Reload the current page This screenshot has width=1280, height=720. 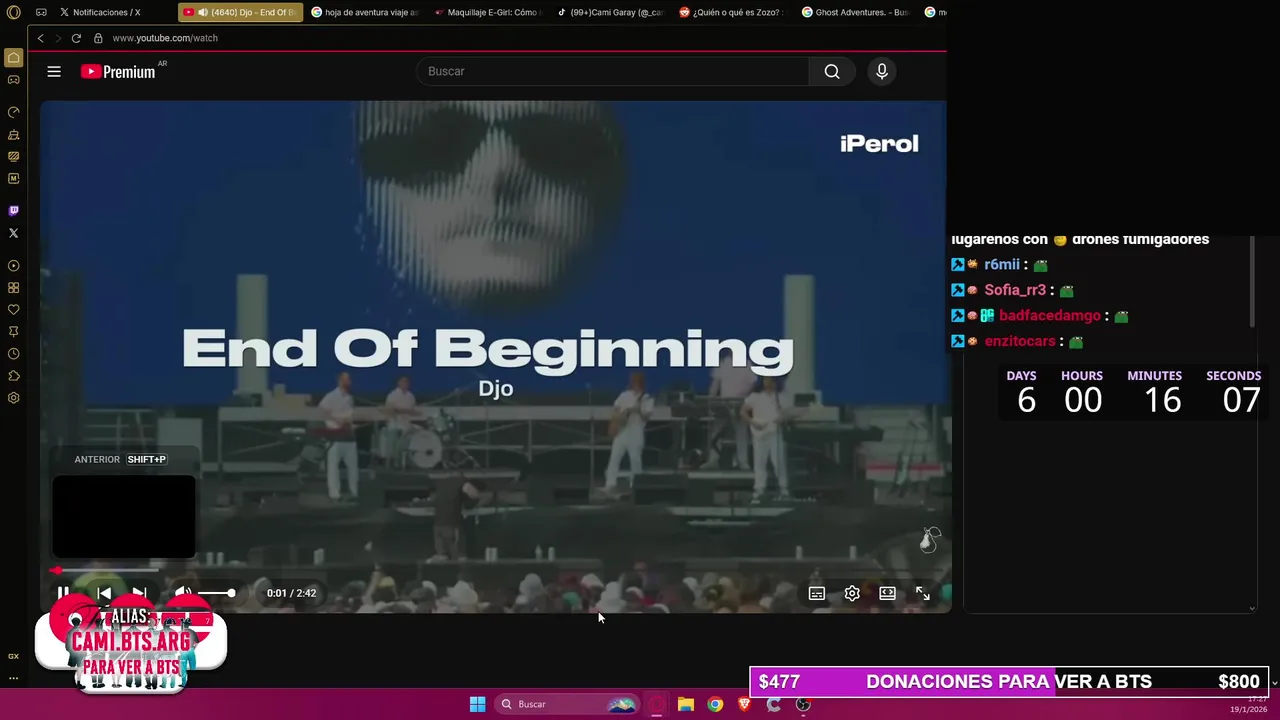pos(76,38)
